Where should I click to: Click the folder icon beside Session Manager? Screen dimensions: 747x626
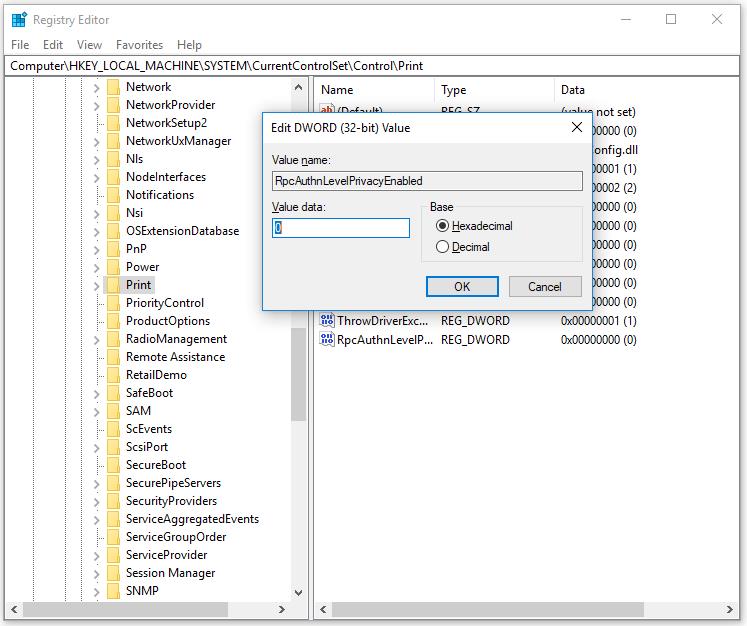(114, 573)
